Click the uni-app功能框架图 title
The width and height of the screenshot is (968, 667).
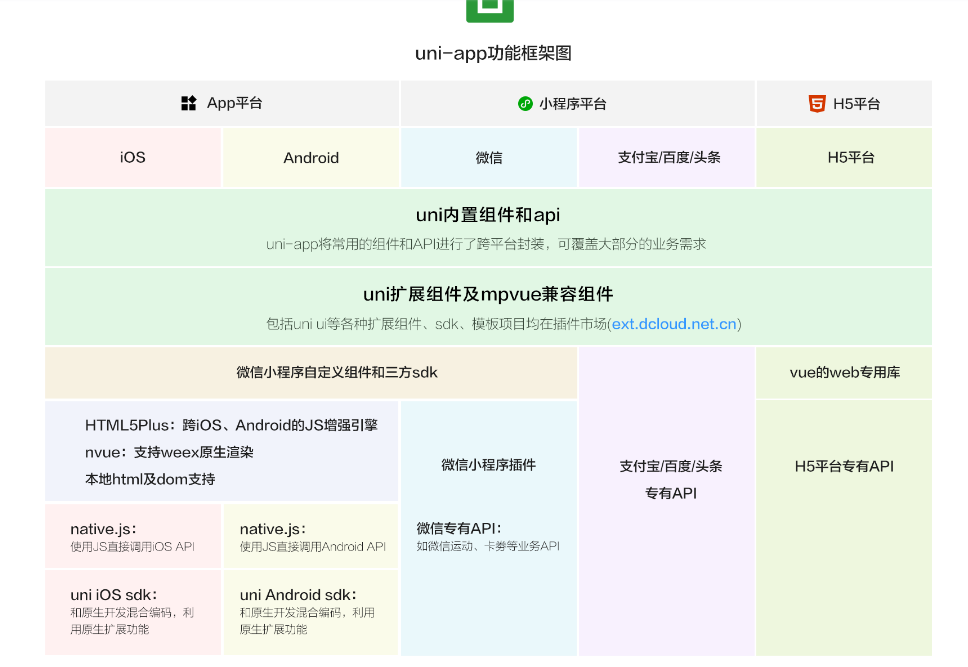[x=493, y=53]
